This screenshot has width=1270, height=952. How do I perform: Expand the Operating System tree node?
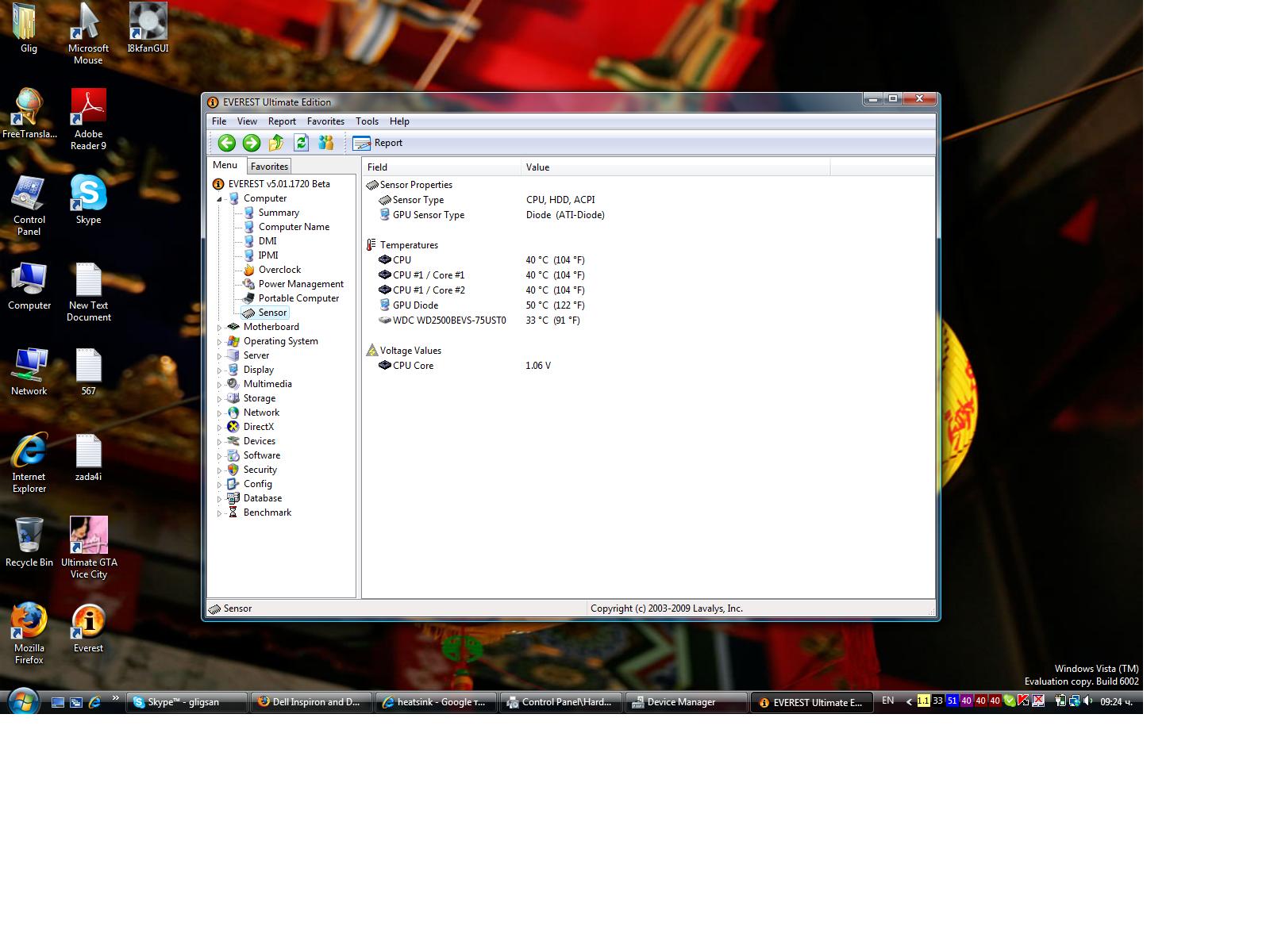tap(220, 342)
